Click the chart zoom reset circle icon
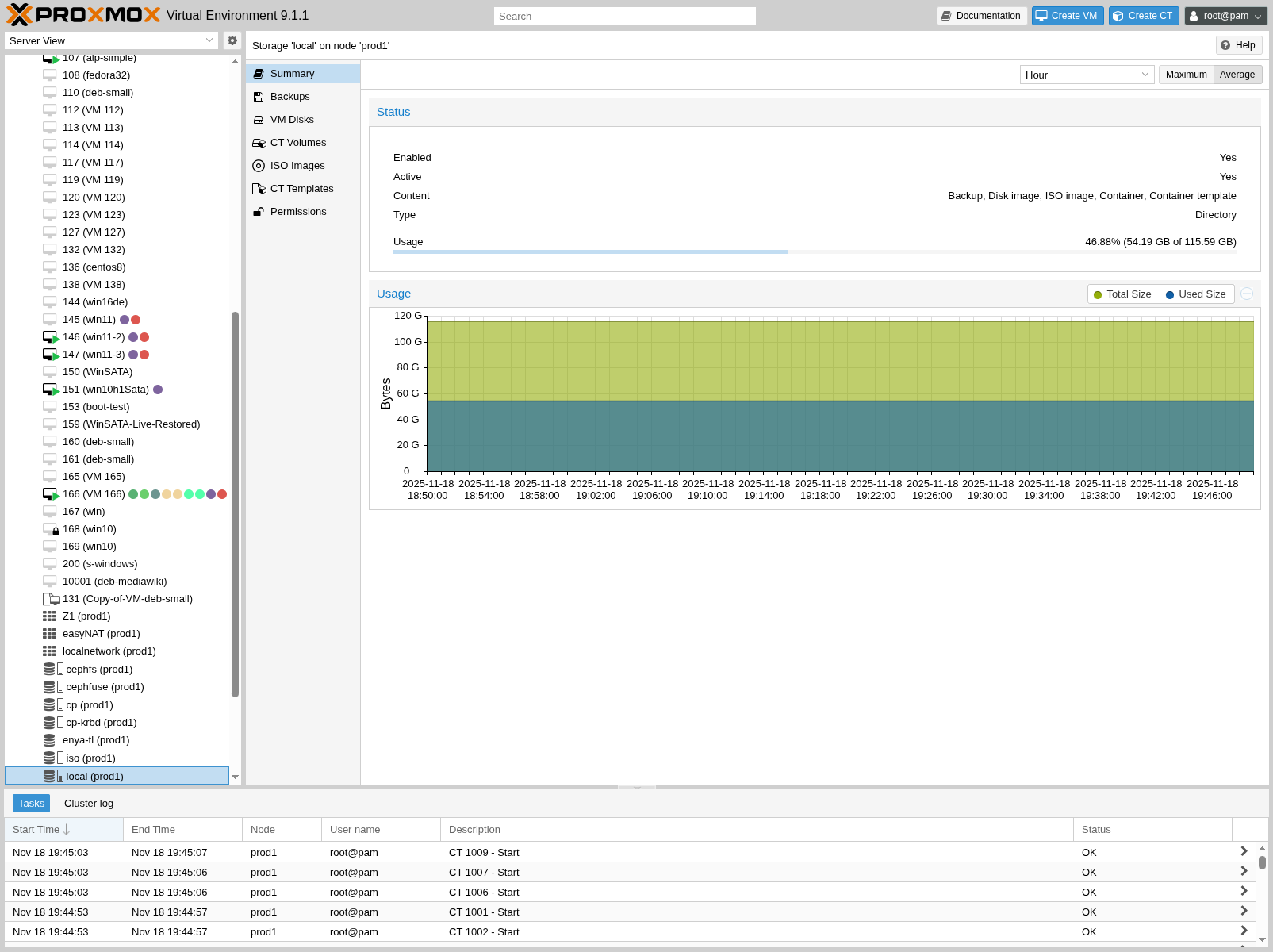This screenshot has height=952, width=1273. click(1247, 294)
